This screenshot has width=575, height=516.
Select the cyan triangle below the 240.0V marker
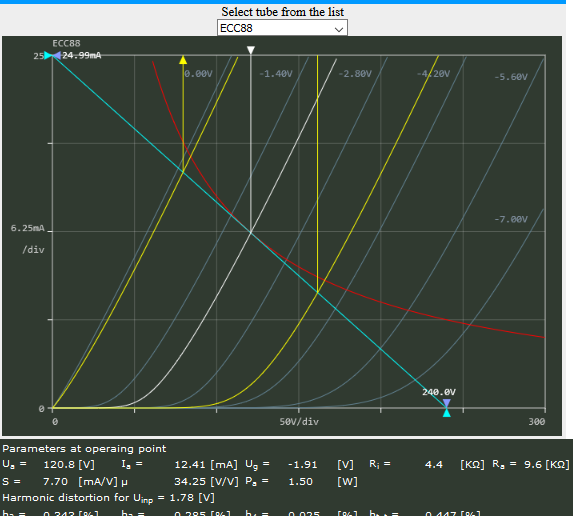tap(447, 413)
